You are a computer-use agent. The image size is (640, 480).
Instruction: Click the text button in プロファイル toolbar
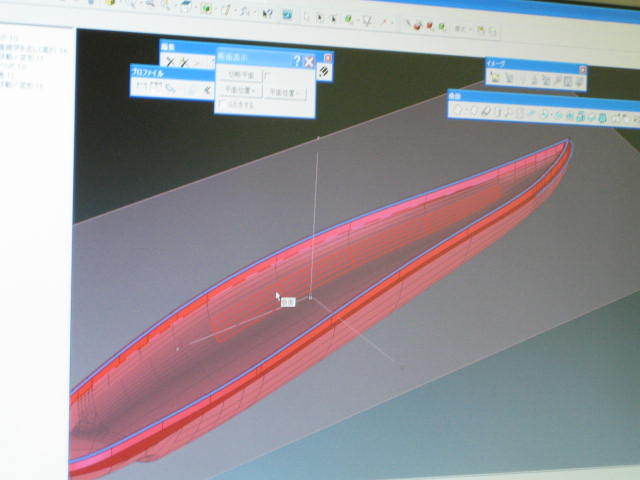[x=149, y=84]
